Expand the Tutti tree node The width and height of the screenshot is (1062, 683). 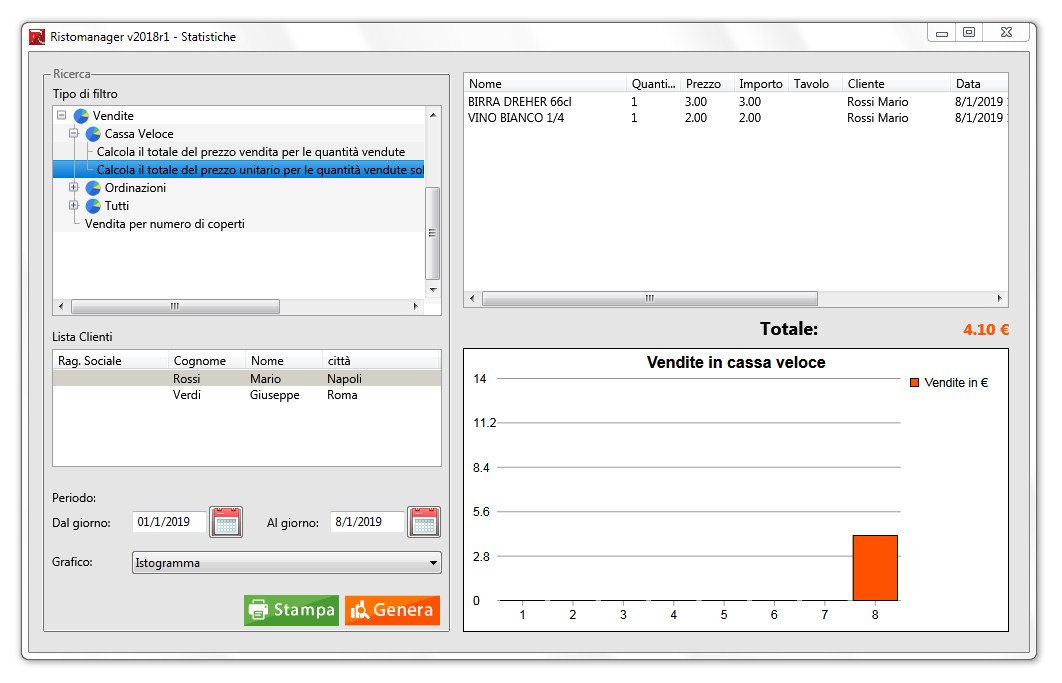[x=73, y=206]
